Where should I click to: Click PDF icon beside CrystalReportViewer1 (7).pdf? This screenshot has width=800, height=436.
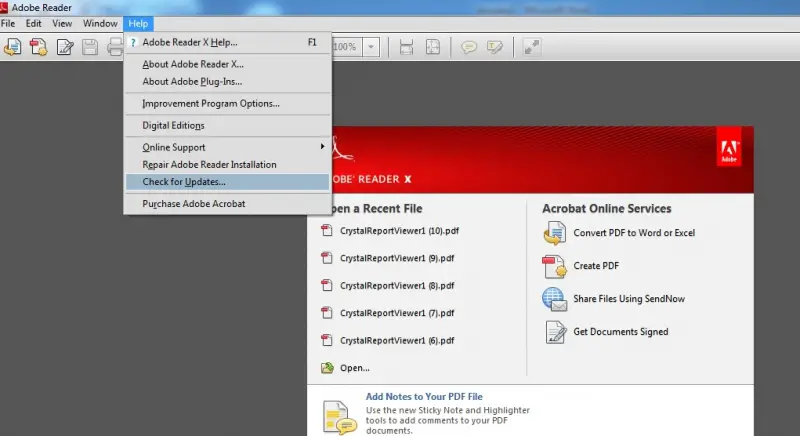click(x=327, y=313)
